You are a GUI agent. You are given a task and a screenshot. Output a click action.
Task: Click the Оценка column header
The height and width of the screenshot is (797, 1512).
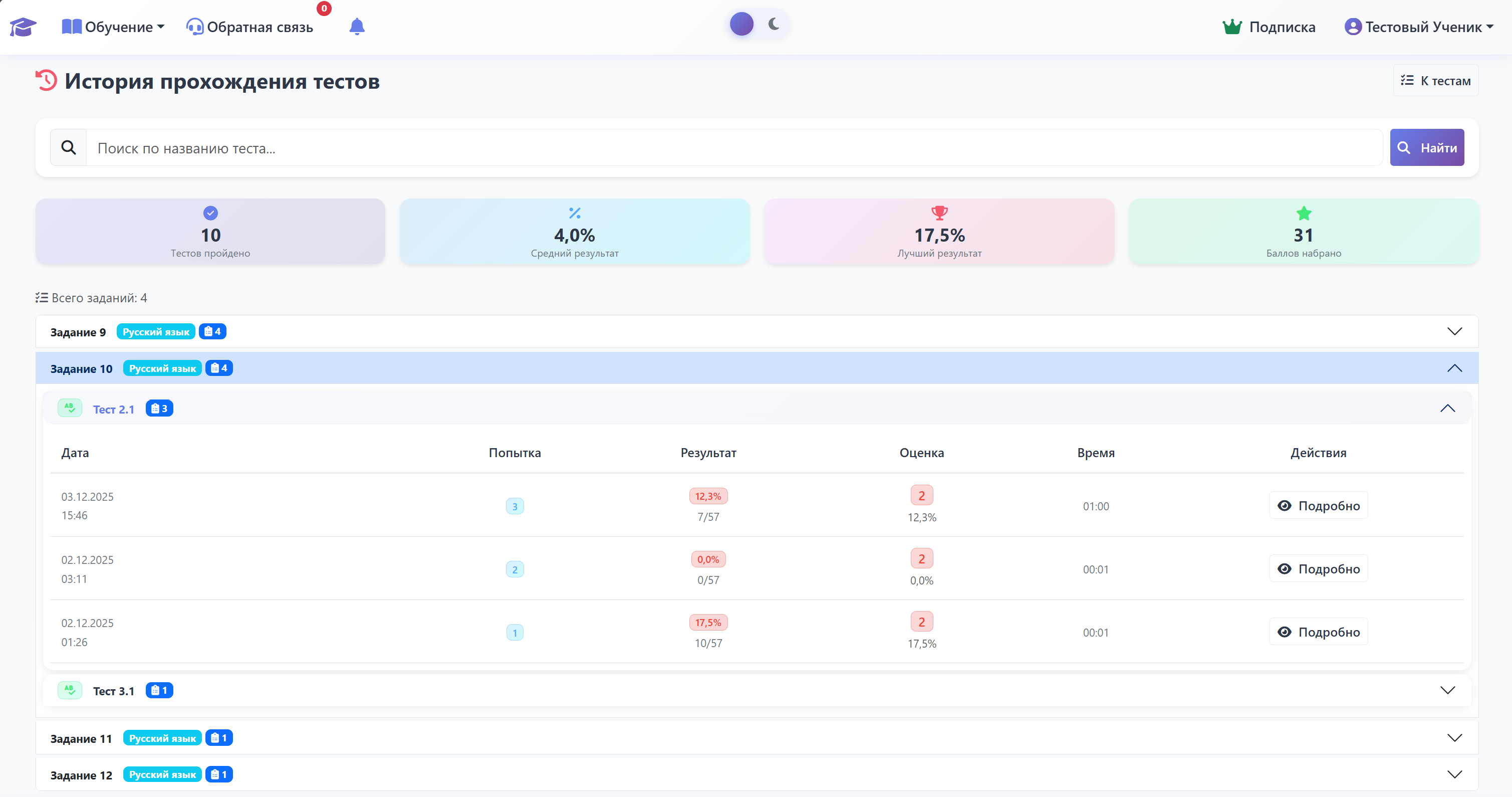pyautogui.click(x=921, y=452)
